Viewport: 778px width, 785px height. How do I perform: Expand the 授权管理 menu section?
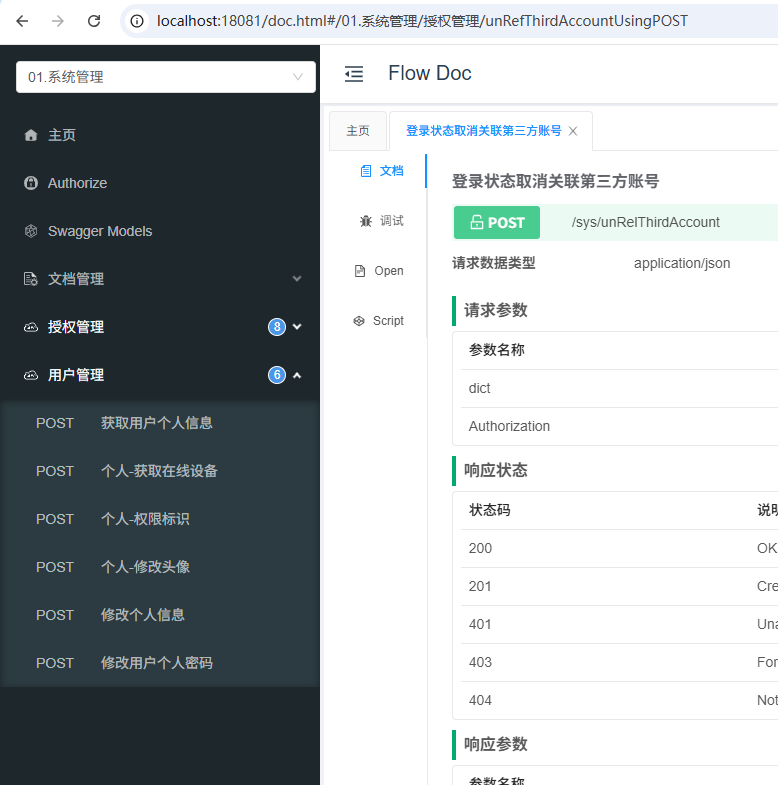(x=297, y=327)
